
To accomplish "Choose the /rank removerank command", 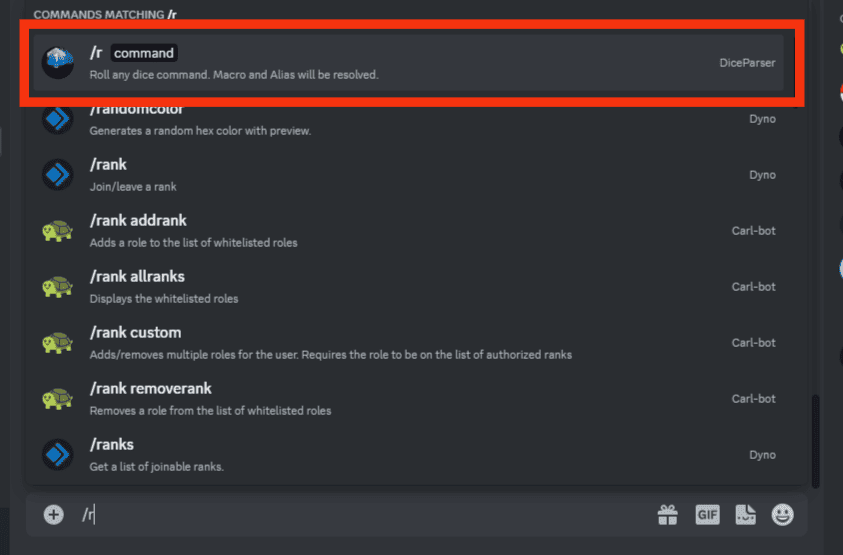I will [408, 399].
